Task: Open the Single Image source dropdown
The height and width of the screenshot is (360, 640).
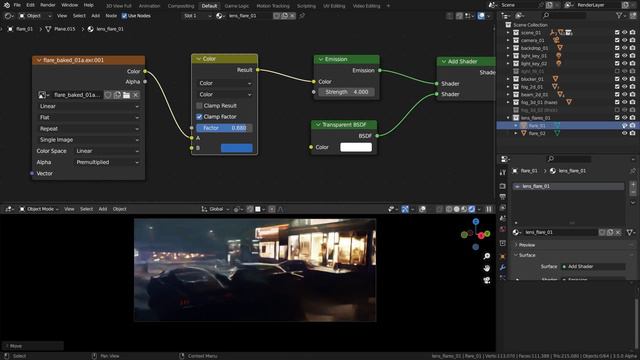Action: [89, 140]
